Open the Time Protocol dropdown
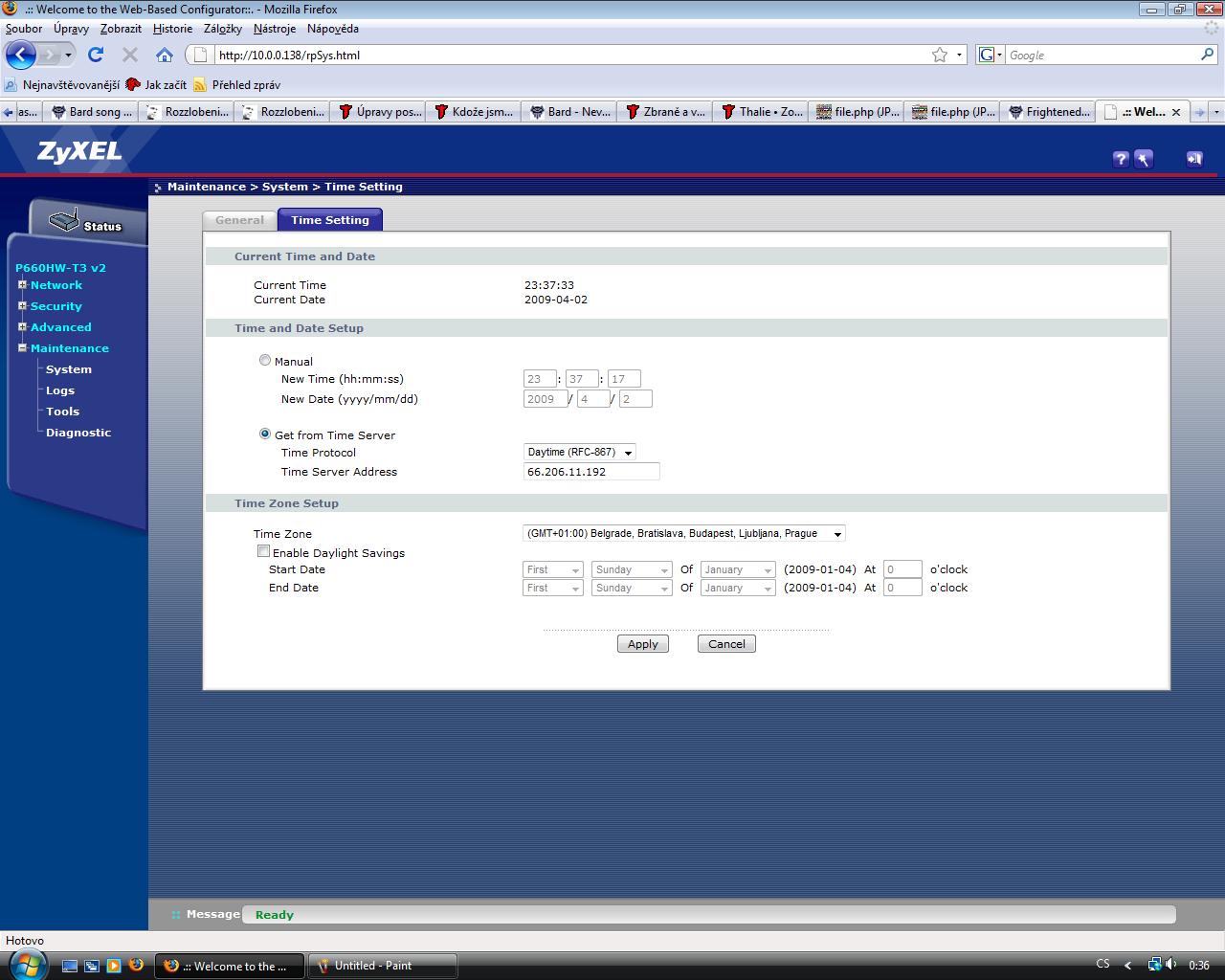This screenshot has width=1225, height=980. [x=580, y=452]
